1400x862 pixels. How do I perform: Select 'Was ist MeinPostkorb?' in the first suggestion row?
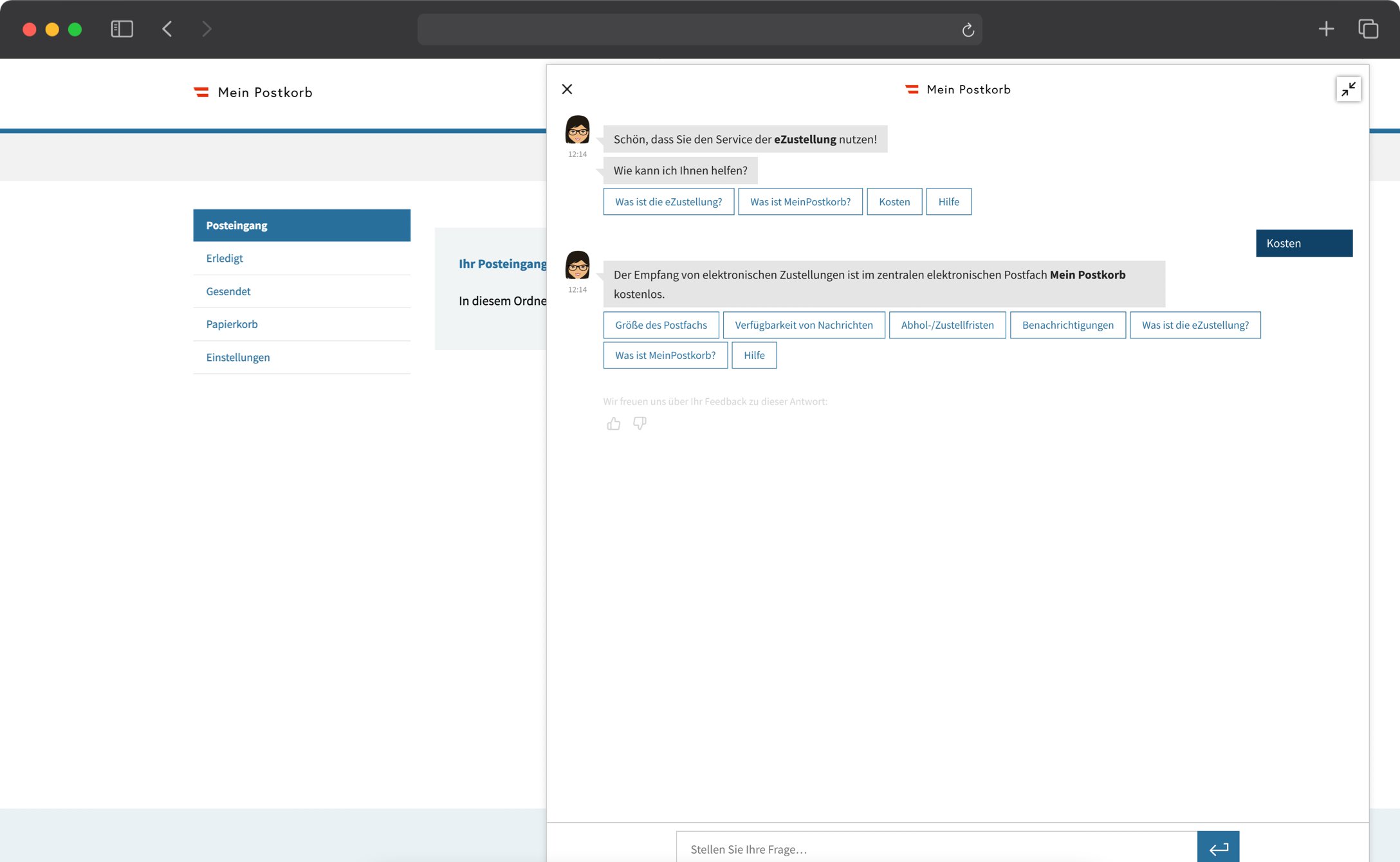click(800, 202)
